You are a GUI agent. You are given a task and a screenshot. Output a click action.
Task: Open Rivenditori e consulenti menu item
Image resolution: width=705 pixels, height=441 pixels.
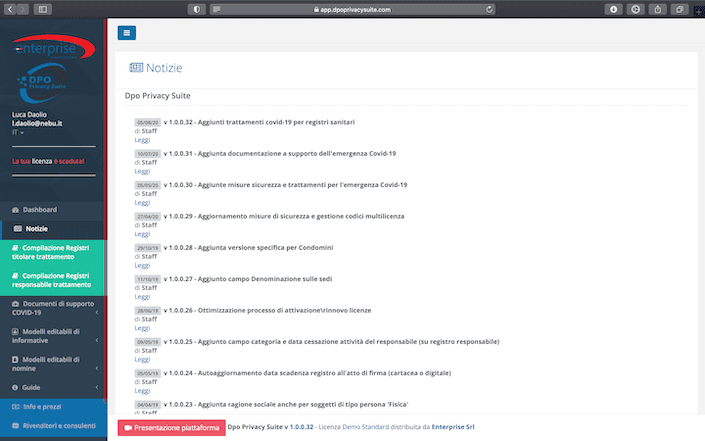pyautogui.click(x=53, y=426)
